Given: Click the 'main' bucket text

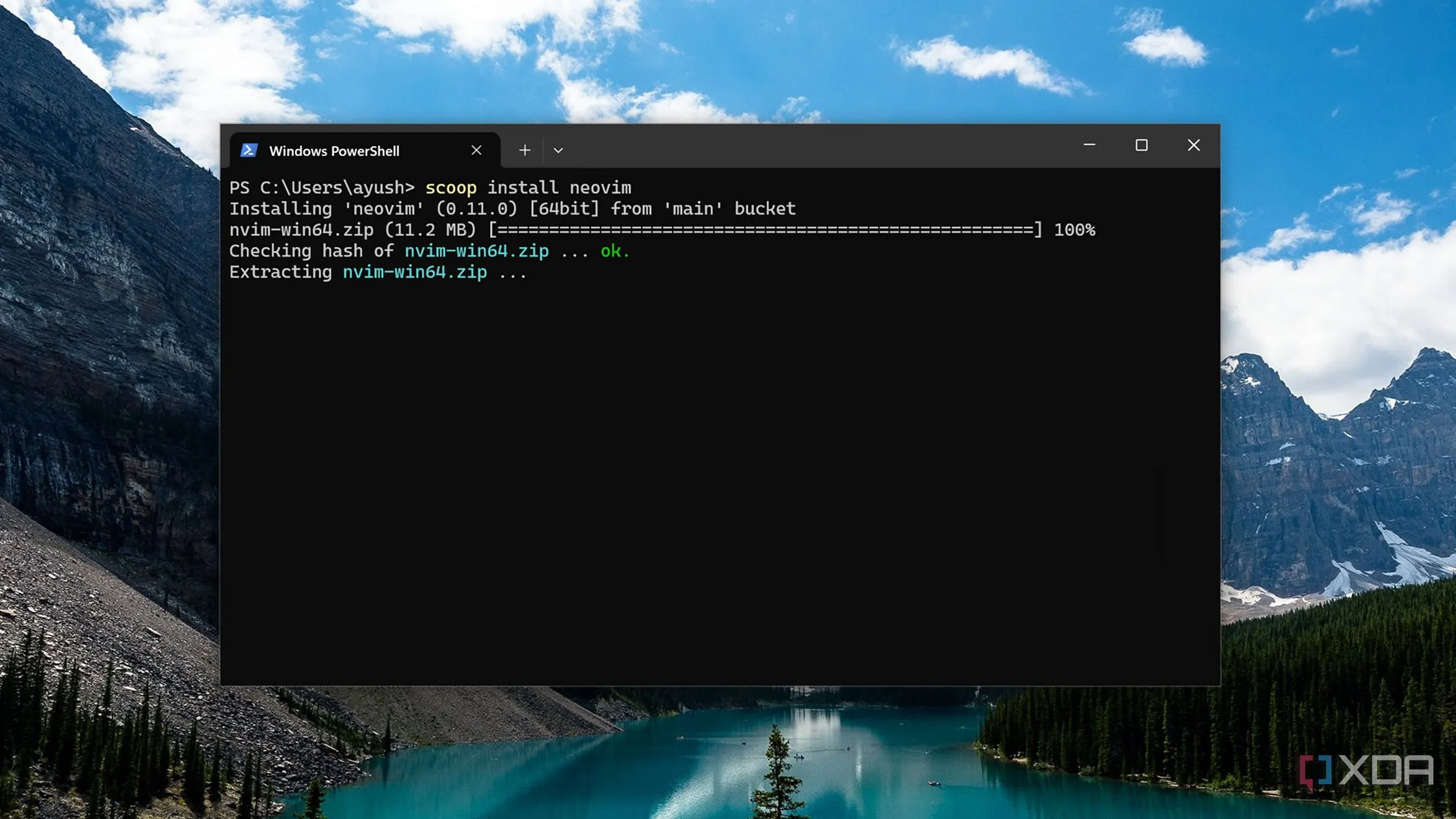Looking at the screenshot, I should 729,209.
